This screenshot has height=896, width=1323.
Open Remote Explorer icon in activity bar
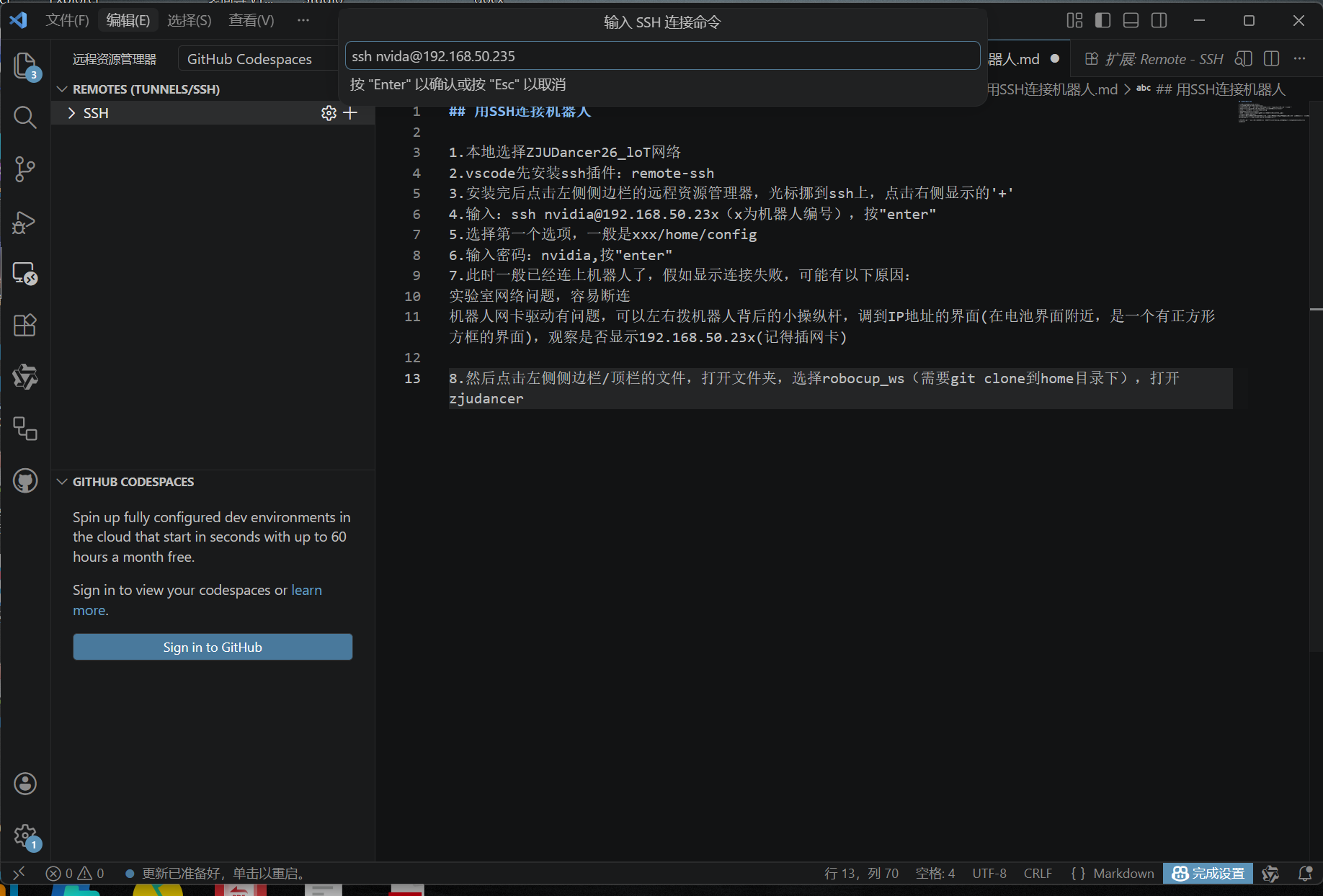click(25, 274)
